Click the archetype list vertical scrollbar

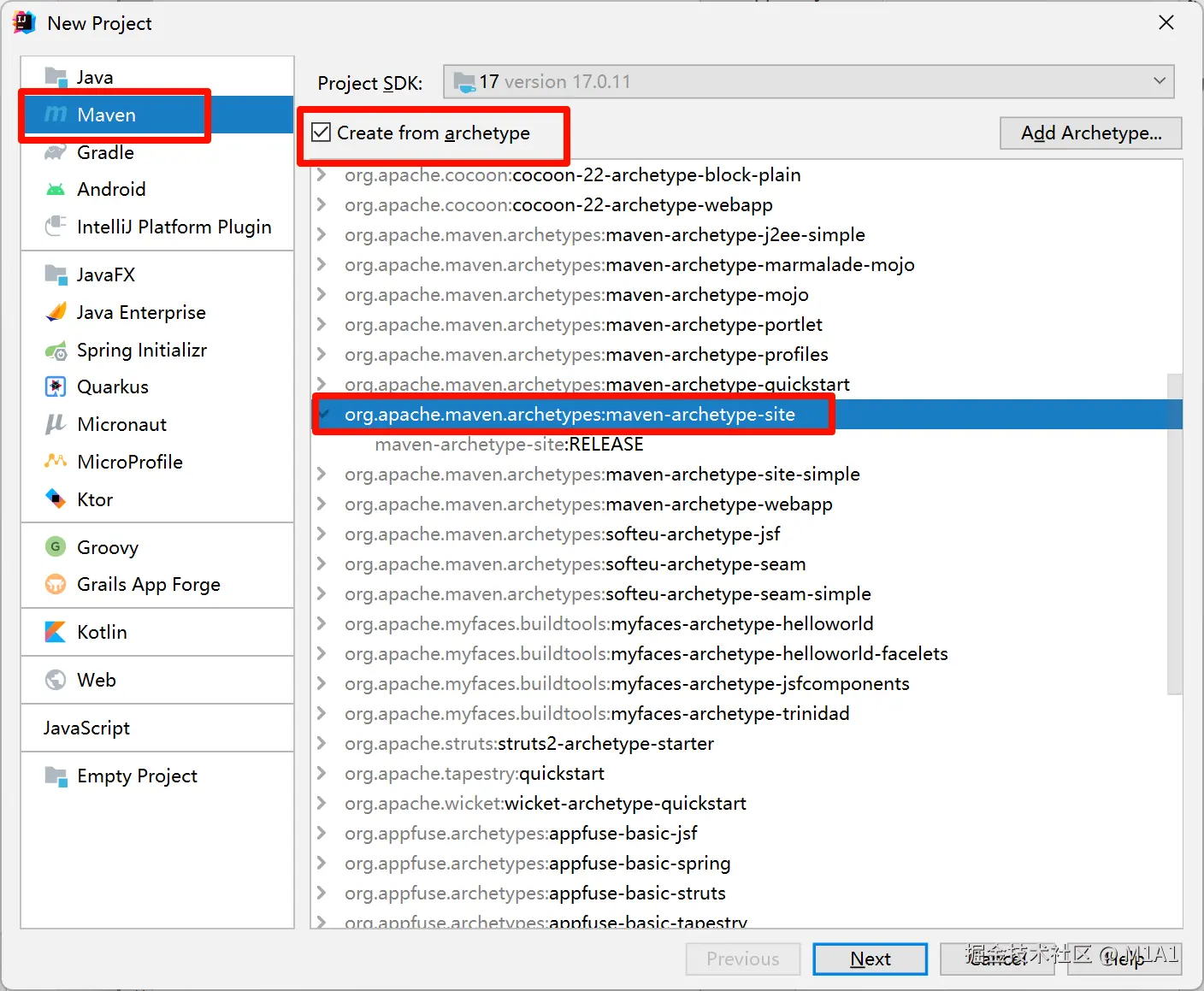pos(1175,534)
